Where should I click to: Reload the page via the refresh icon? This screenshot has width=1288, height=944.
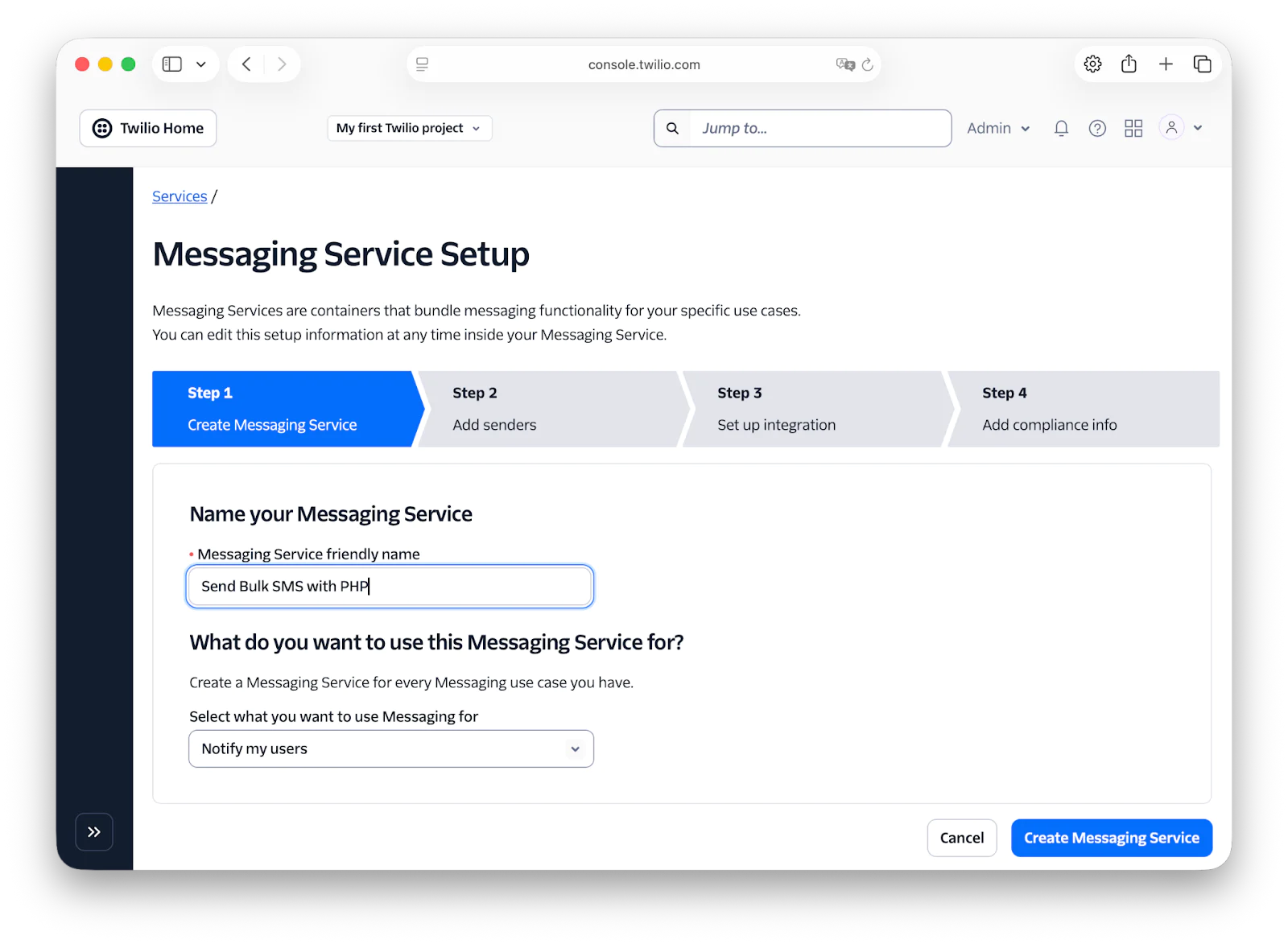[x=867, y=64]
